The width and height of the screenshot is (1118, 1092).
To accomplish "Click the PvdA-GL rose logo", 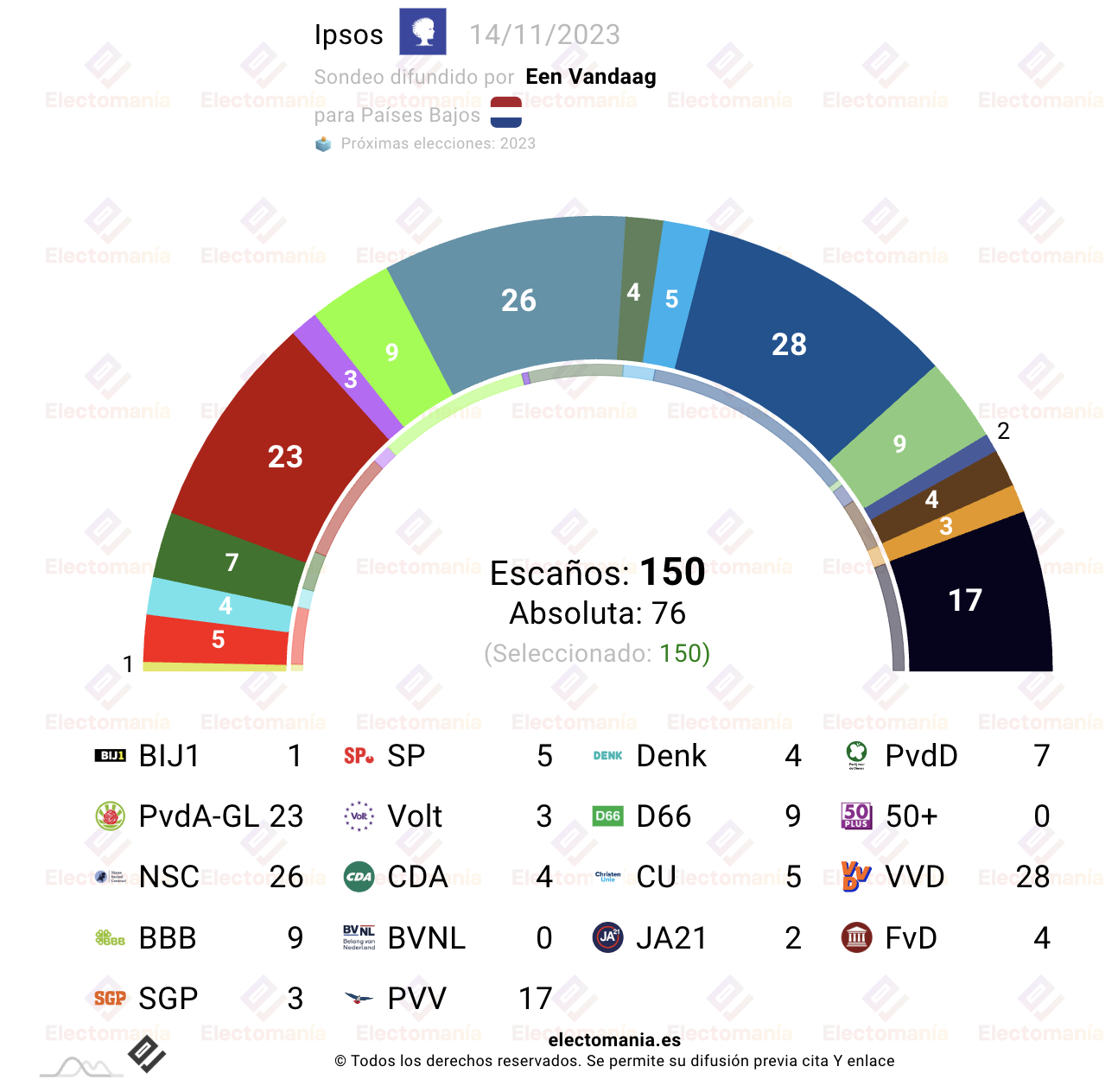I will click(110, 816).
